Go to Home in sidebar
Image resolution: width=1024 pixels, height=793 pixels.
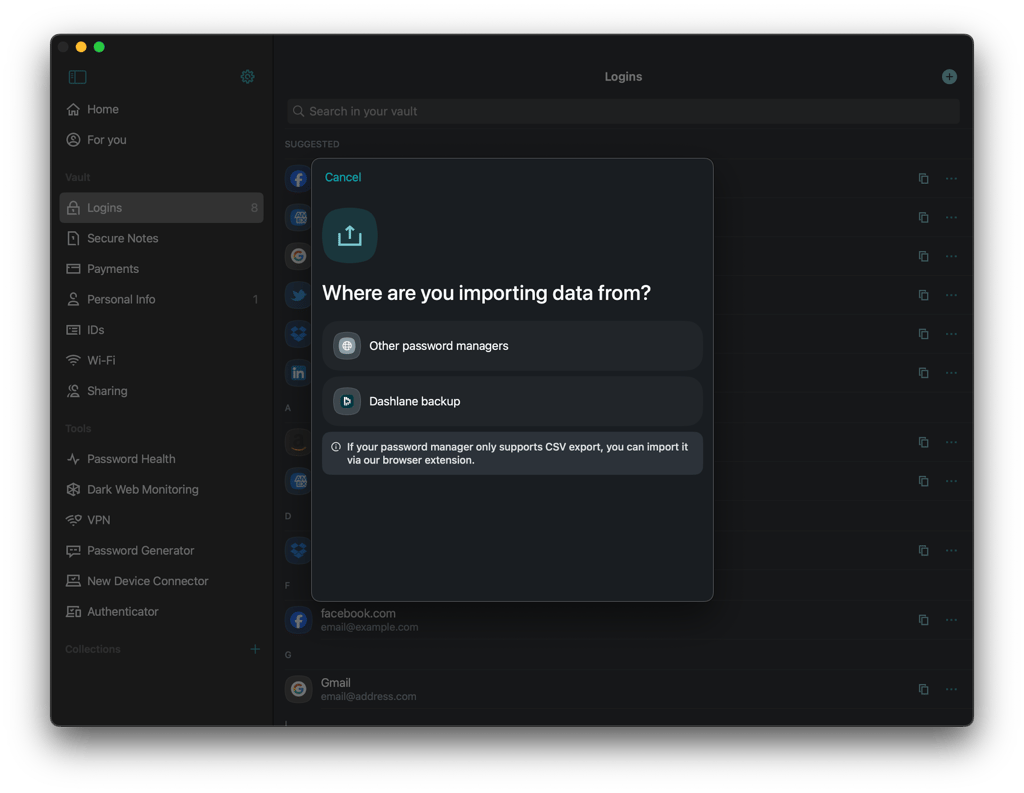(x=161, y=109)
